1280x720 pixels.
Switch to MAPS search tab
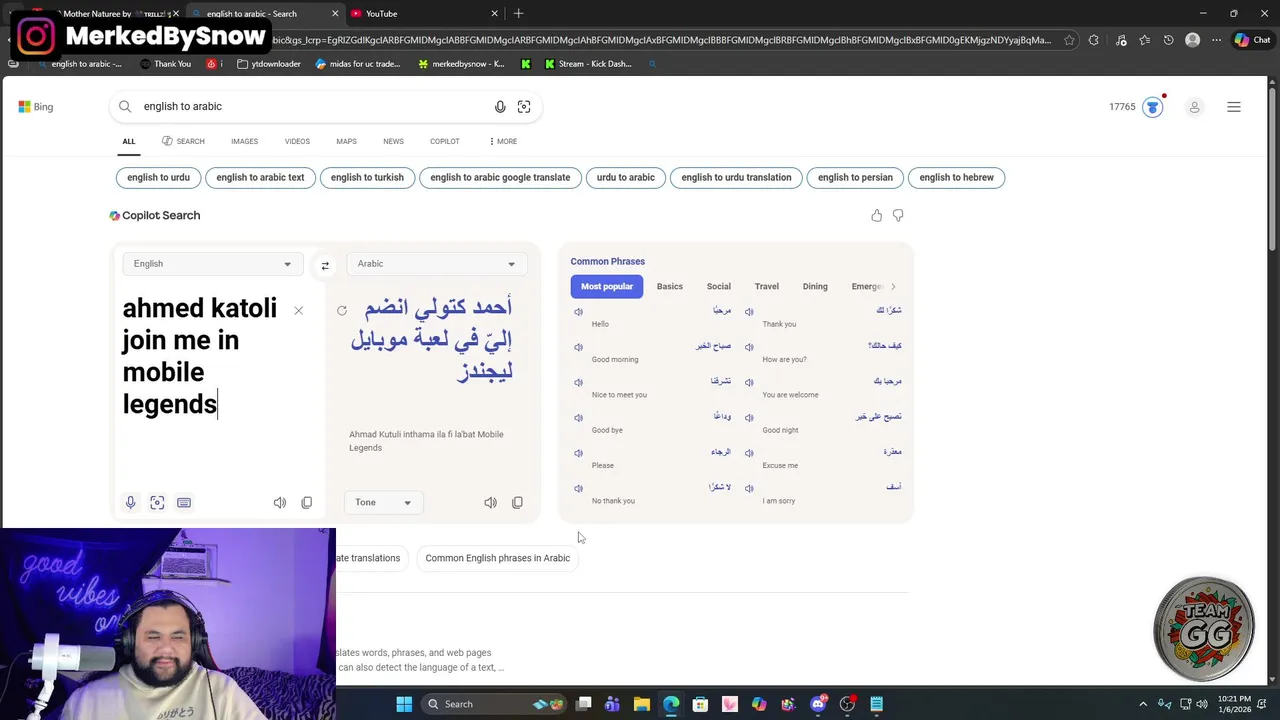(x=346, y=141)
